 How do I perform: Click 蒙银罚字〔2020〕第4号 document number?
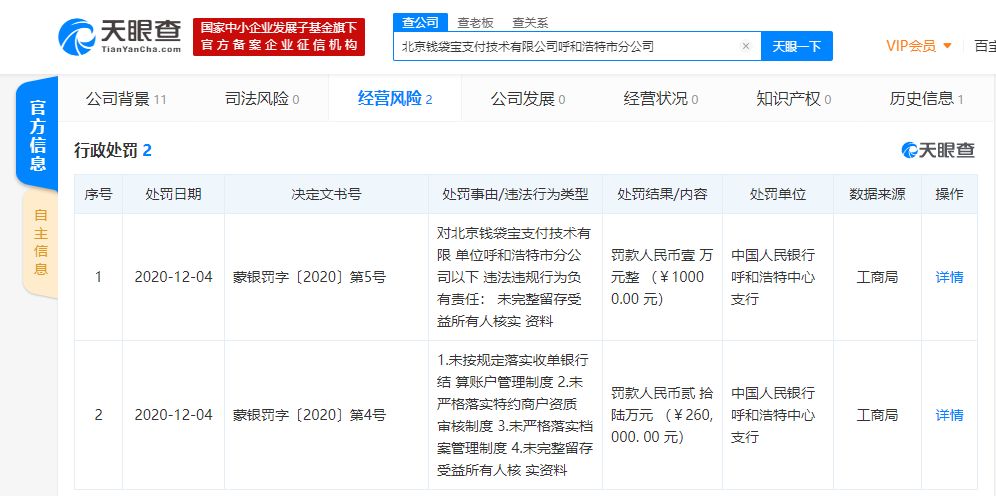coord(309,415)
